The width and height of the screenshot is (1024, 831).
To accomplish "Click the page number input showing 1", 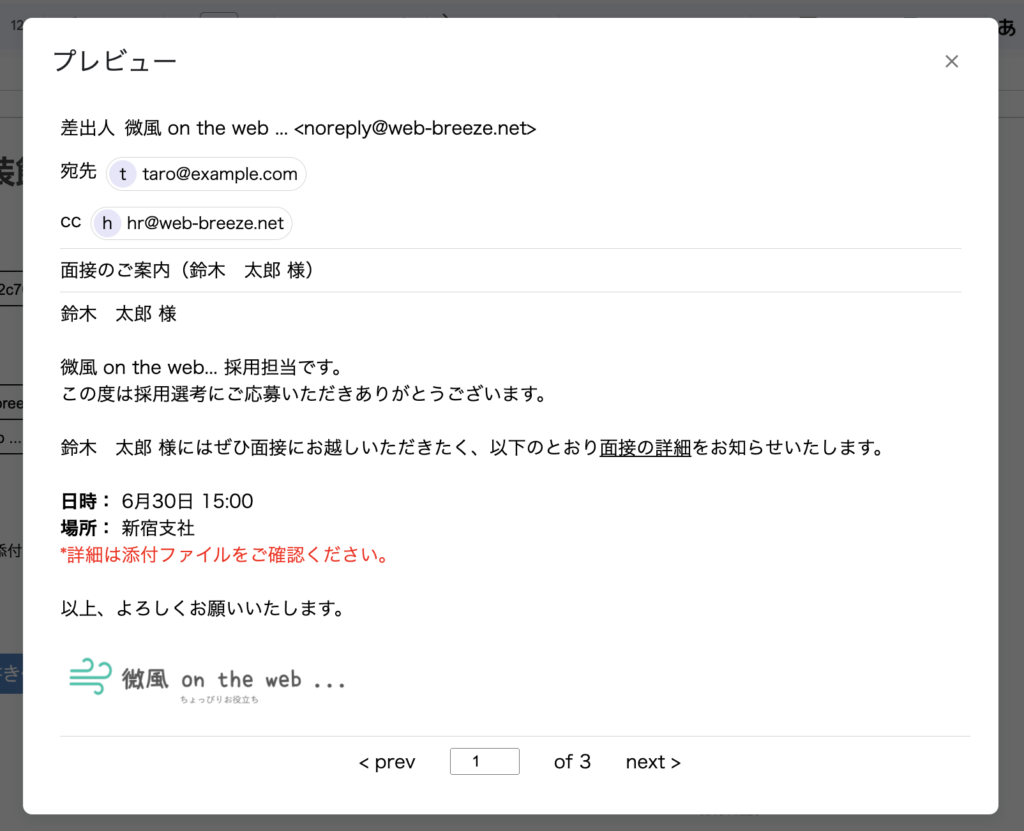I will pos(484,761).
